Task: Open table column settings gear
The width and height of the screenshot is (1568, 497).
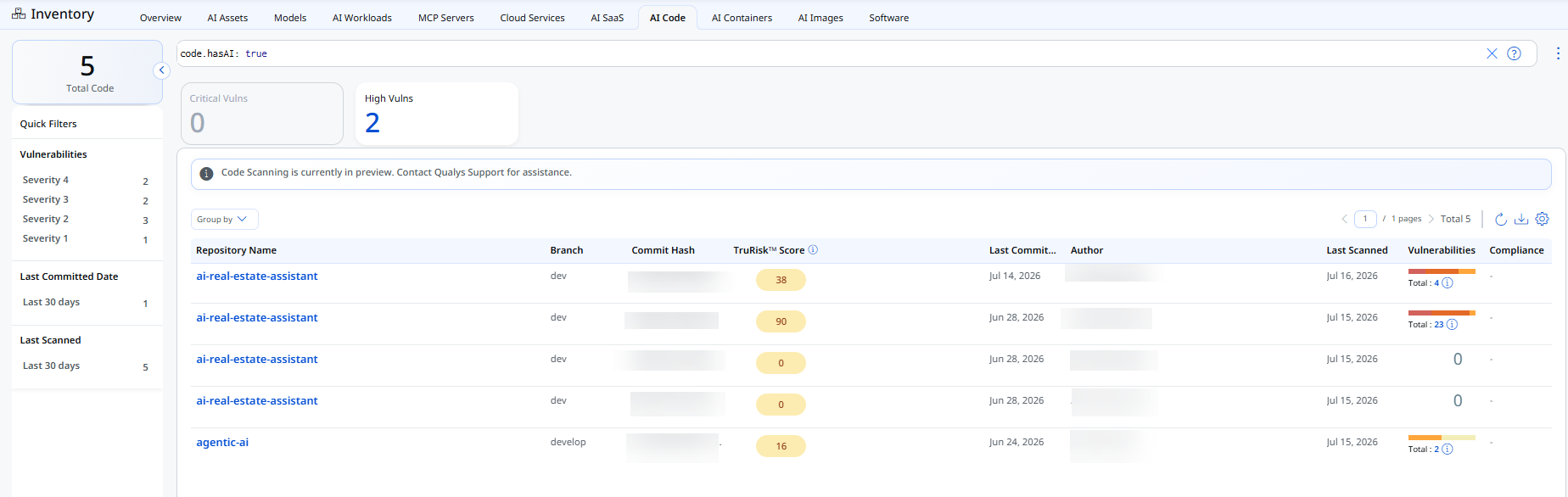Action: [x=1543, y=219]
